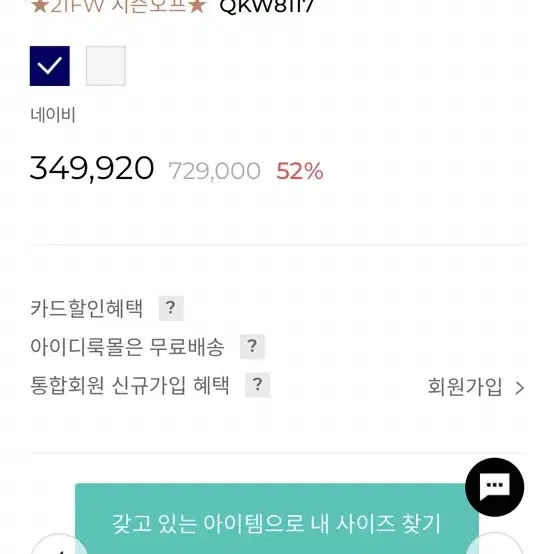Expand the chevron next to 회원가입

(519, 388)
